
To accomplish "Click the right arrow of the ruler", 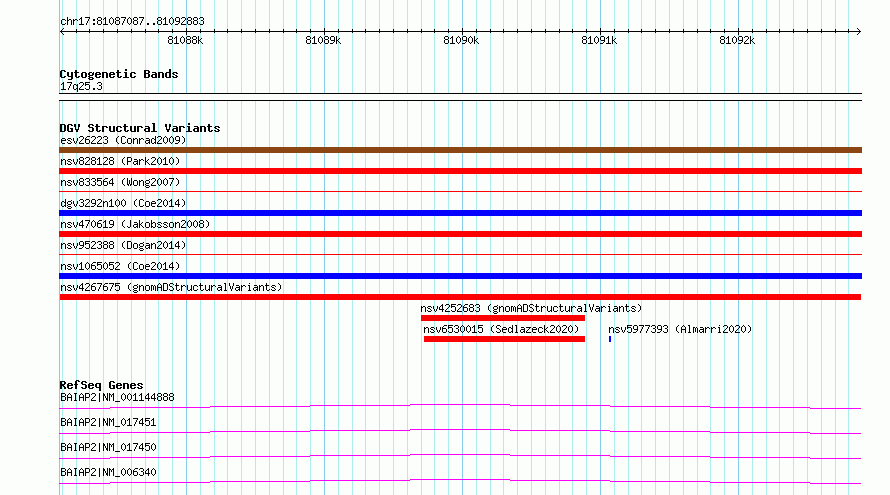I will [x=858, y=31].
